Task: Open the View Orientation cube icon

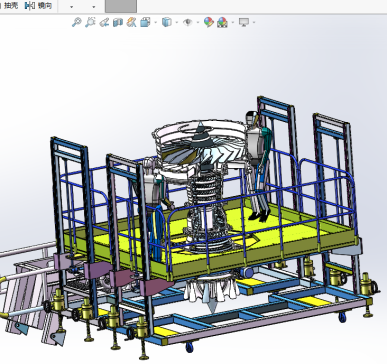Action: click(x=145, y=22)
